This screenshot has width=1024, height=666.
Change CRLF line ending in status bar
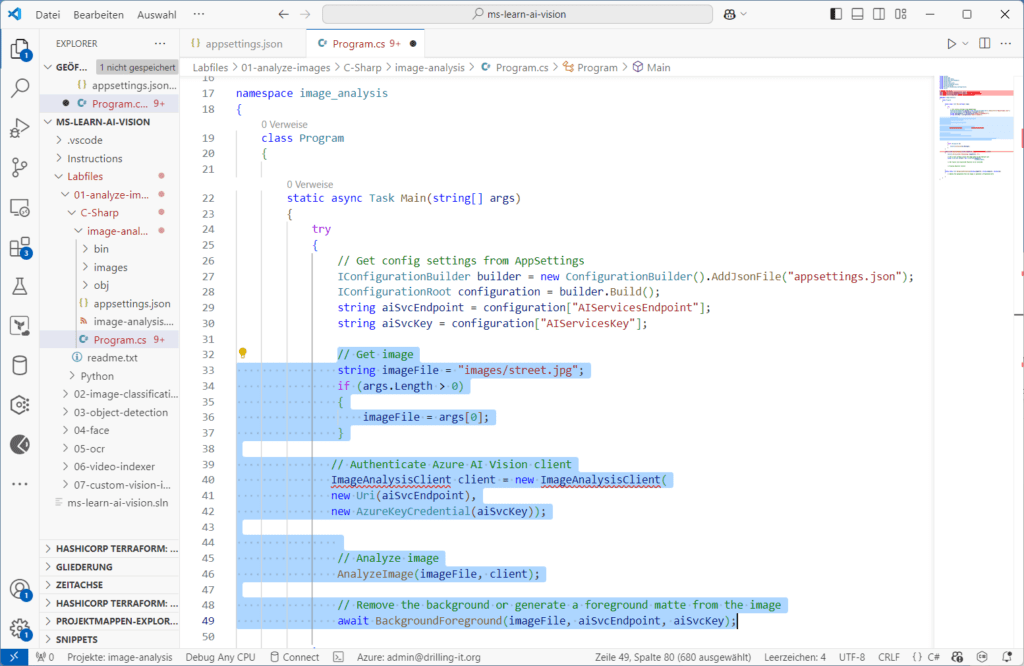coord(889,657)
